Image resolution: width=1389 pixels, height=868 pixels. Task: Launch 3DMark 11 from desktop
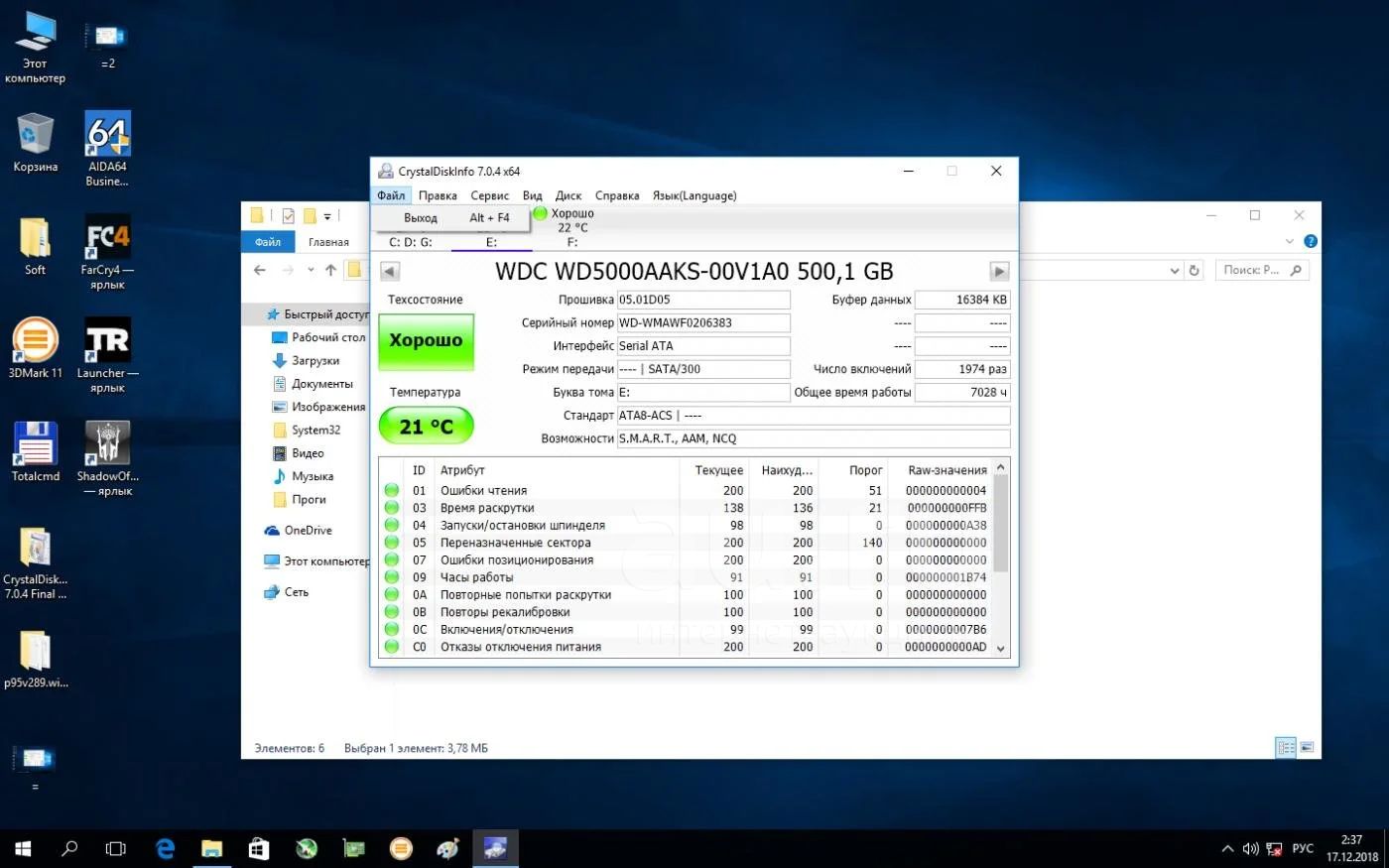point(35,348)
